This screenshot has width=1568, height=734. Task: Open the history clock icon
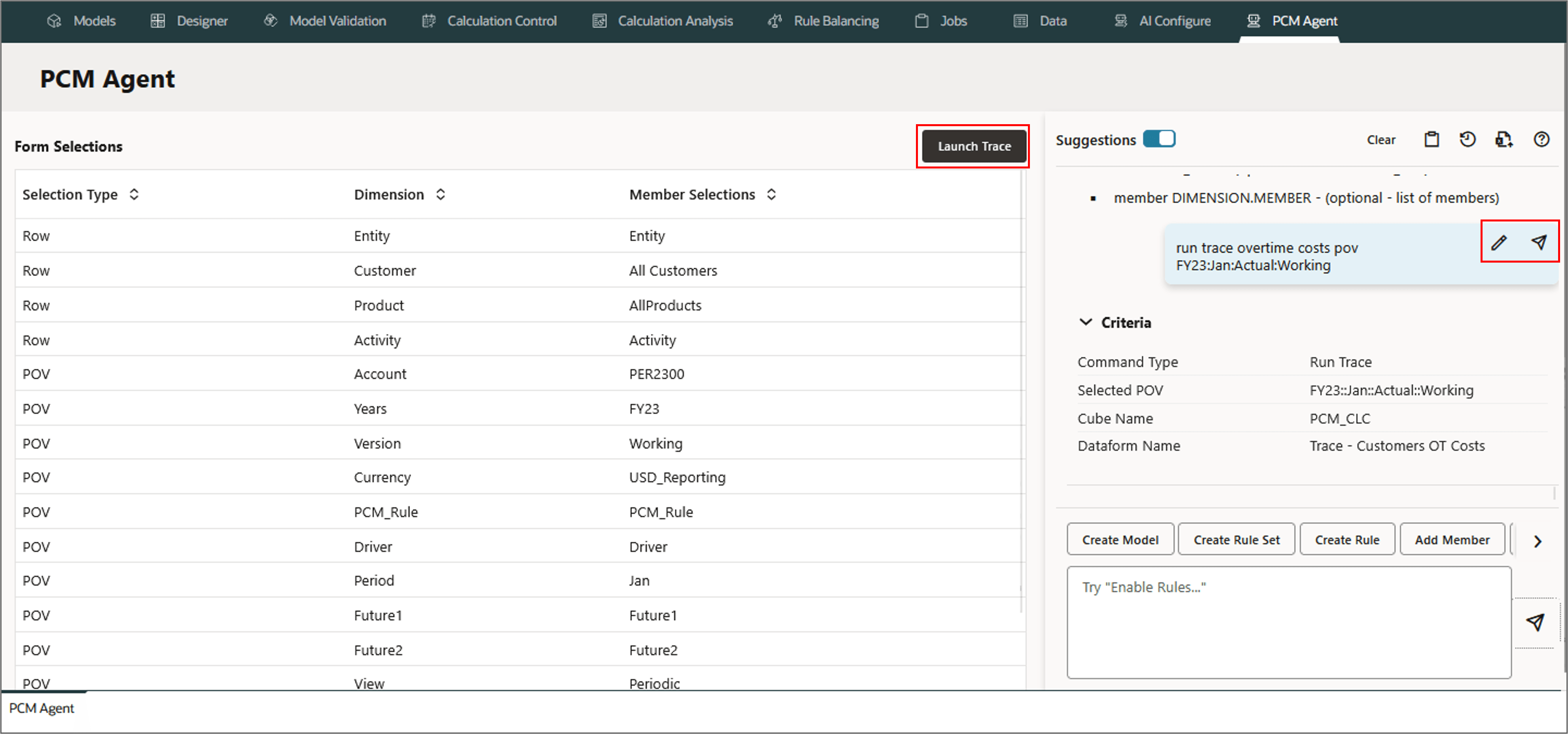pos(1467,139)
